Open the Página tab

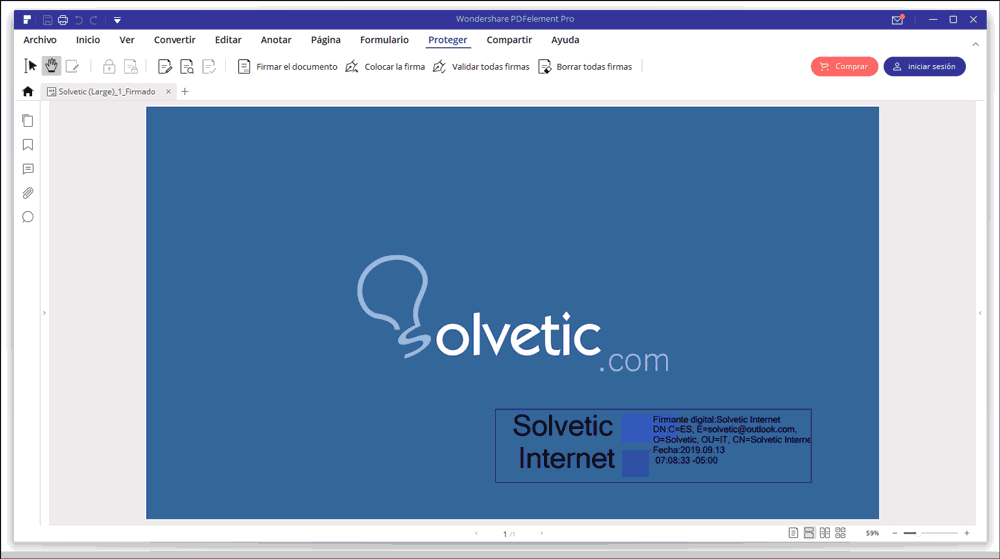[325, 40]
